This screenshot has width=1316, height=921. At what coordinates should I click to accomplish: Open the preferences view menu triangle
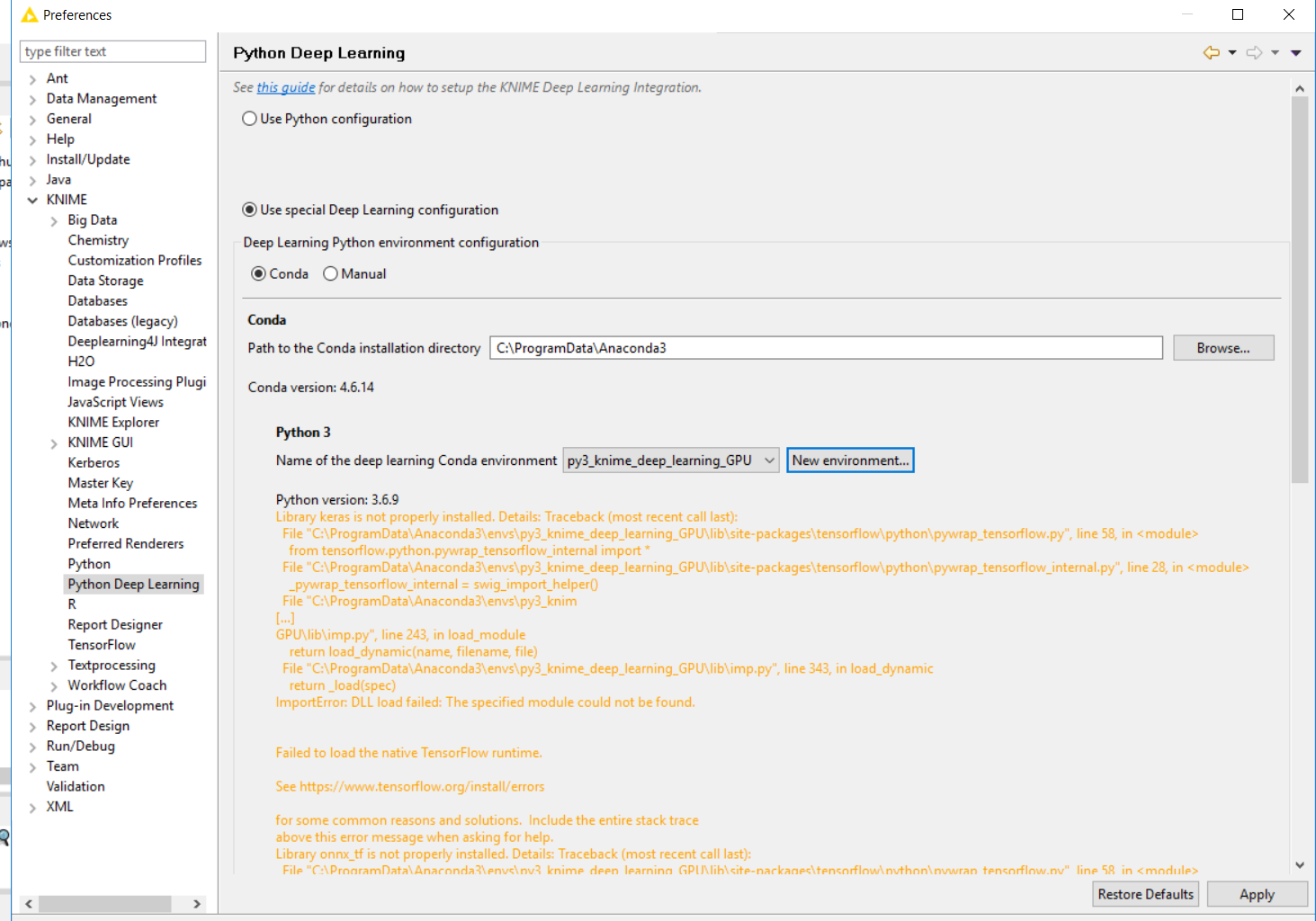pyautogui.click(x=1296, y=53)
